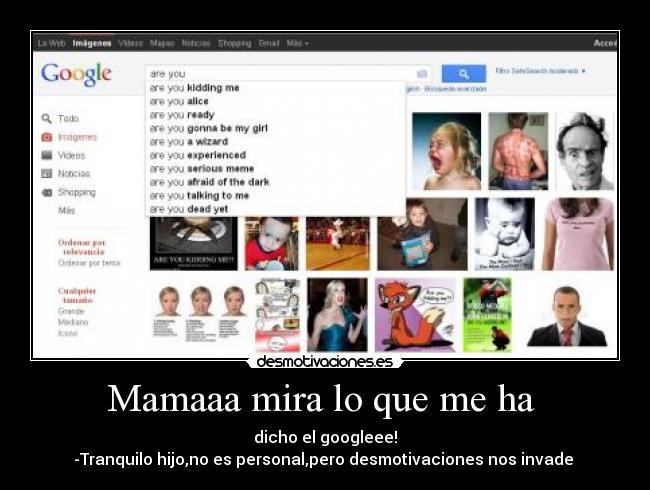Click the Búsqueda avanzada link
Image resolution: width=650 pixels, height=490 pixels.
[455, 89]
